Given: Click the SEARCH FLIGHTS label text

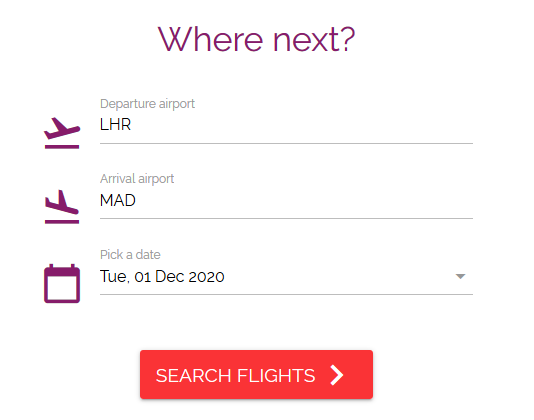Looking at the screenshot, I should coord(235,376).
